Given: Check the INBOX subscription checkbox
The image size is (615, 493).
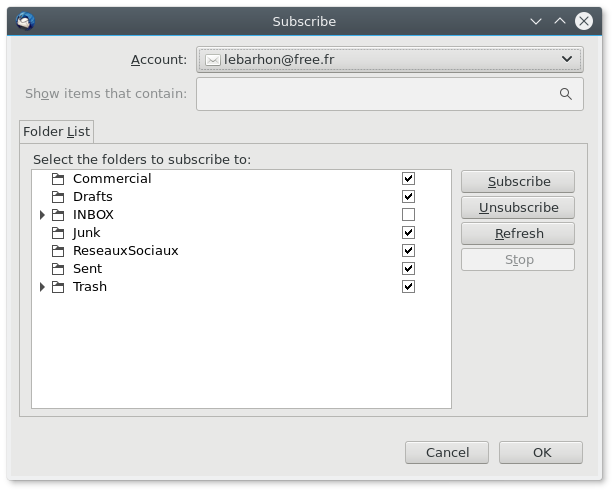Looking at the screenshot, I should (x=408, y=215).
